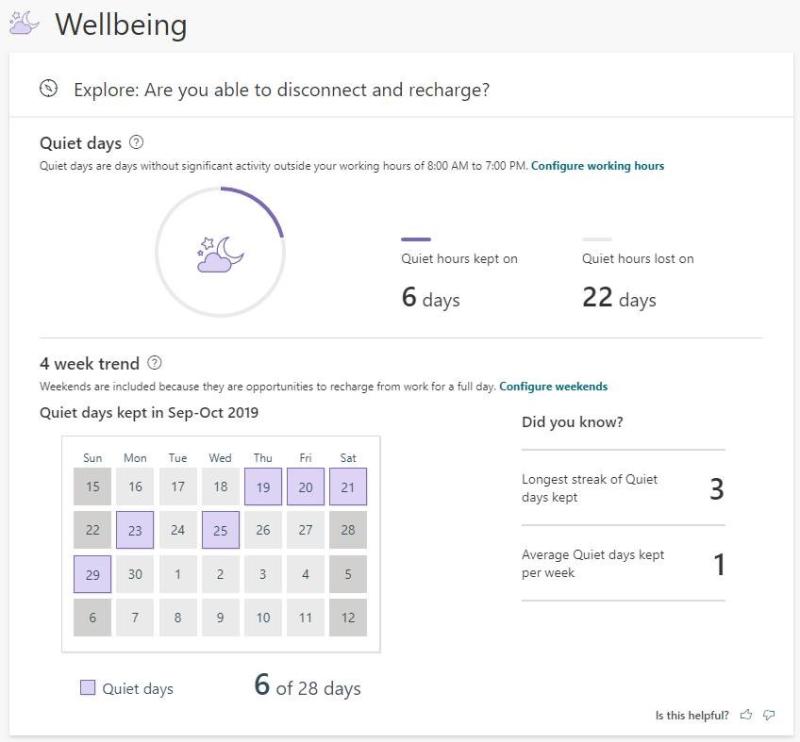Viewport: 800px width, 742px height.
Task: Click calendar day 12 Saturday
Action: (x=348, y=617)
